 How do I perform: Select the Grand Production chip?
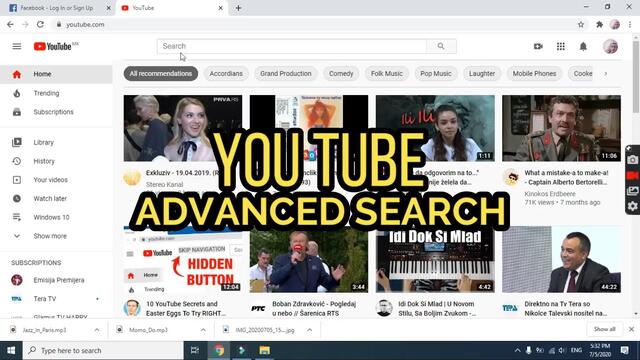(286, 73)
